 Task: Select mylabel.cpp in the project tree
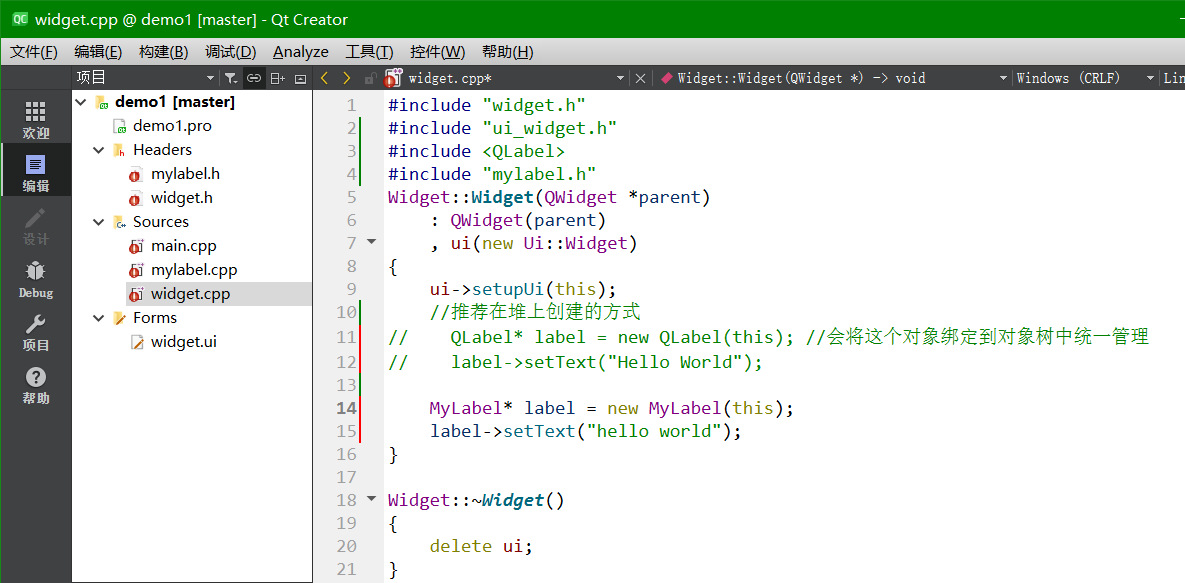[x=192, y=270]
